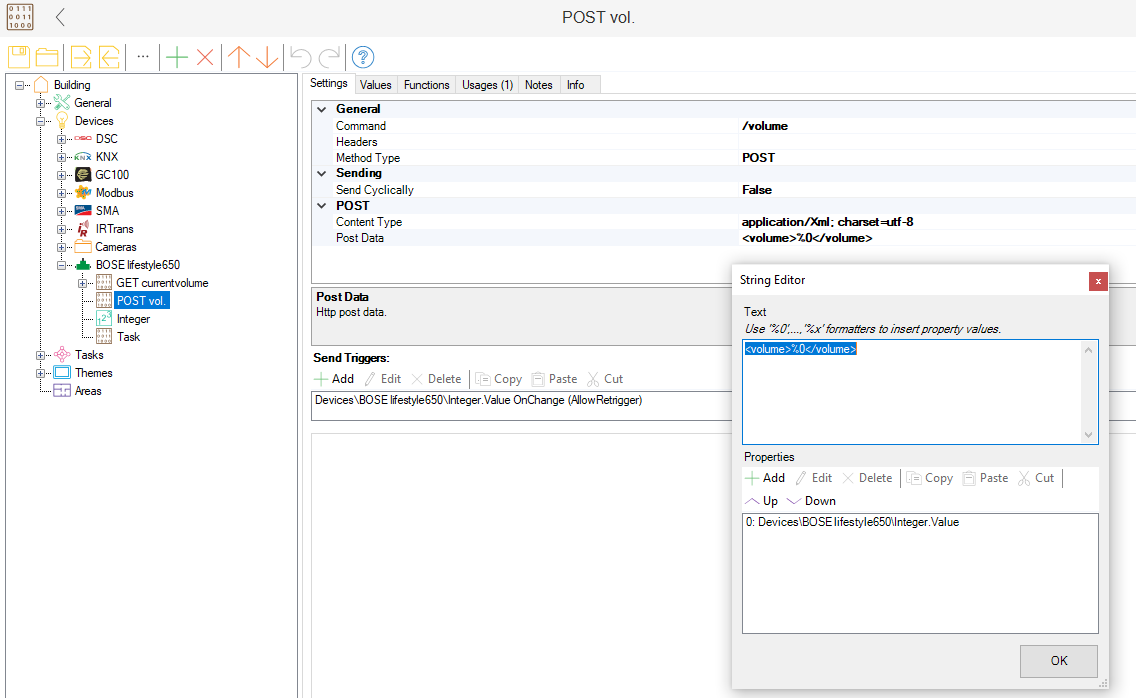Click the red X delete icon in toolbar
Image resolution: width=1136 pixels, height=698 pixels.
coord(205,57)
